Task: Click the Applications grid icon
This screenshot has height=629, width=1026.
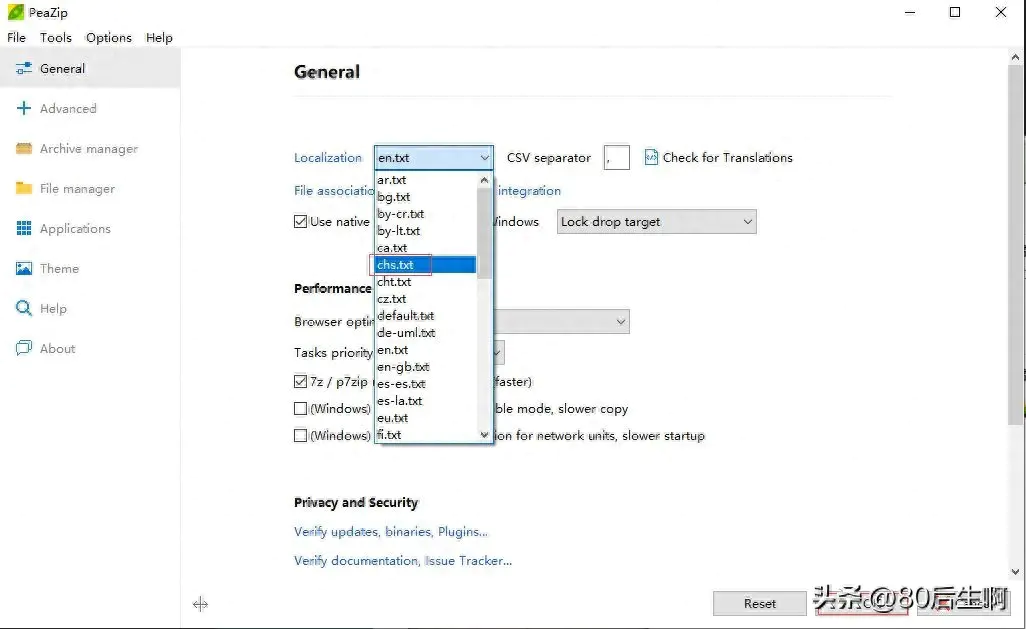Action: tap(24, 229)
